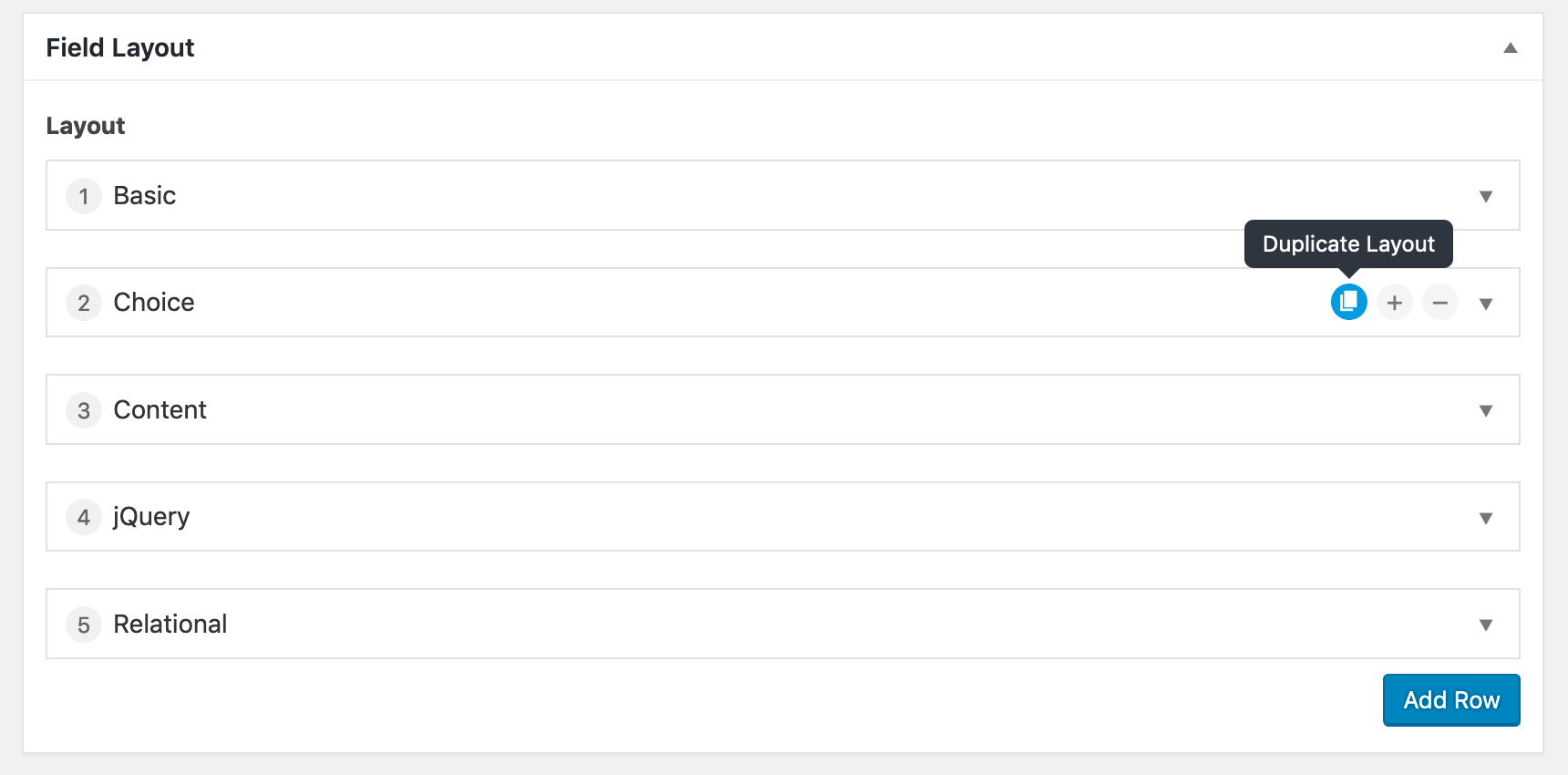The width and height of the screenshot is (1568, 775).
Task: Click the Content layout title
Action: coord(160,409)
